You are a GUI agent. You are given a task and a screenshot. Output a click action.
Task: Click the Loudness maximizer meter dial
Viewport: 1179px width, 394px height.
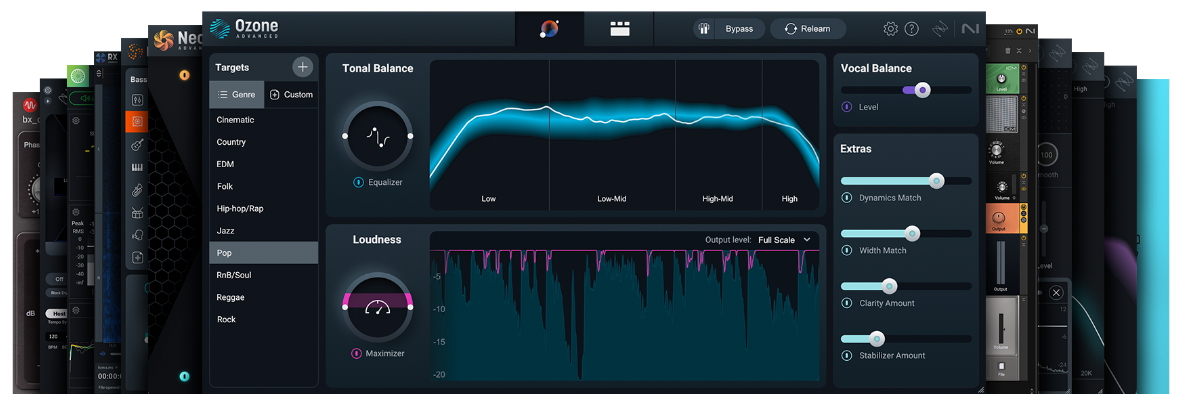(x=377, y=307)
